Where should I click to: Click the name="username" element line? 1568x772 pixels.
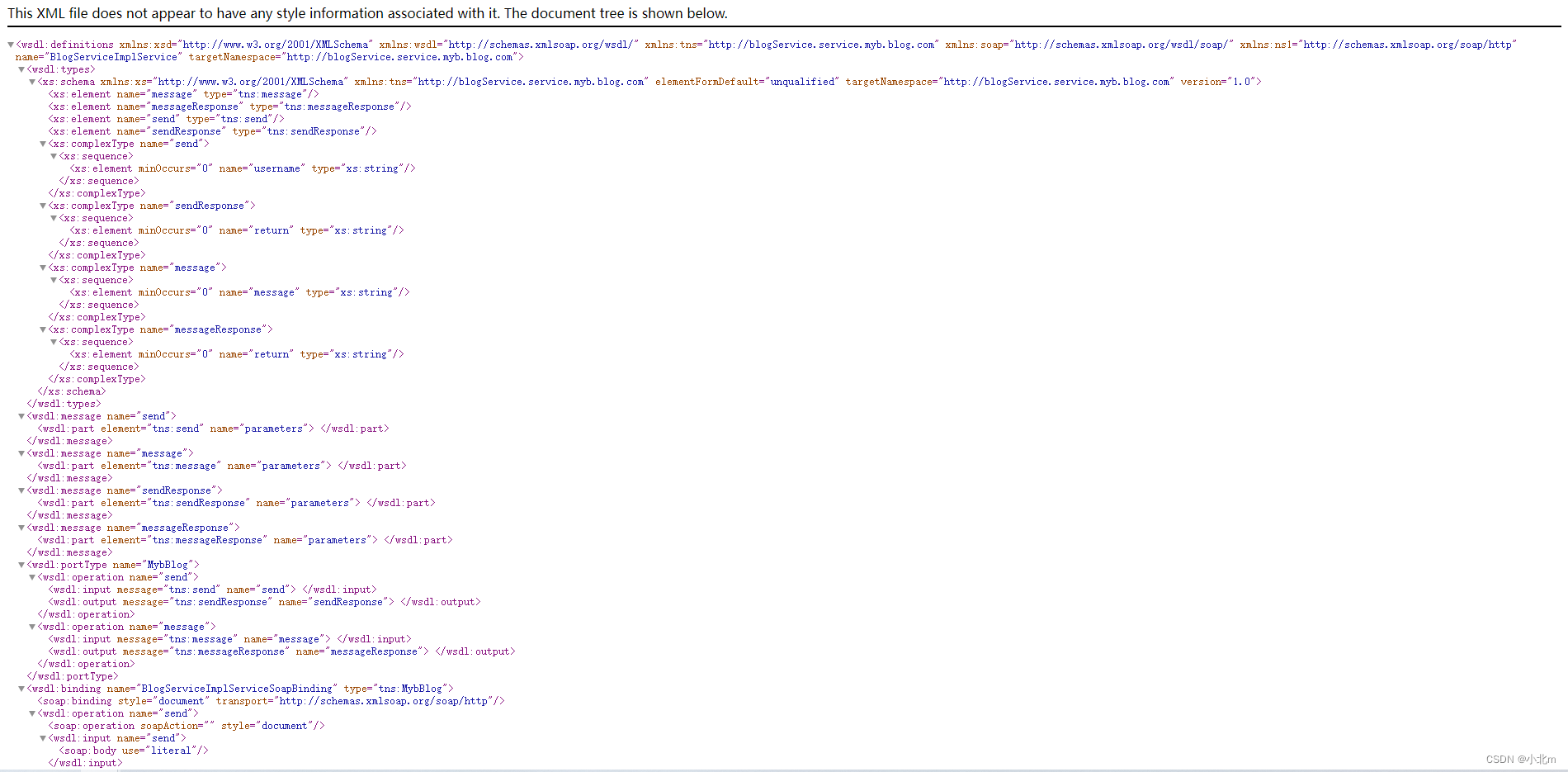coord(243,168)
